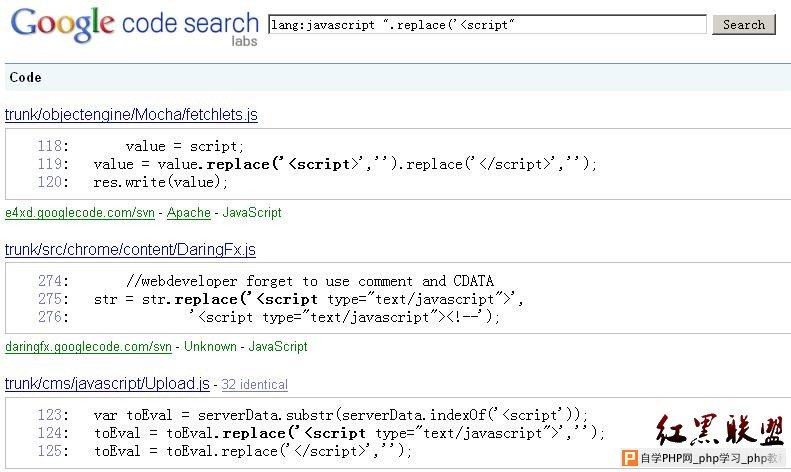The image size is (791, 472).
Task: Click JavaScript language link under fetchlets.js
Action: tap(252, 213)
